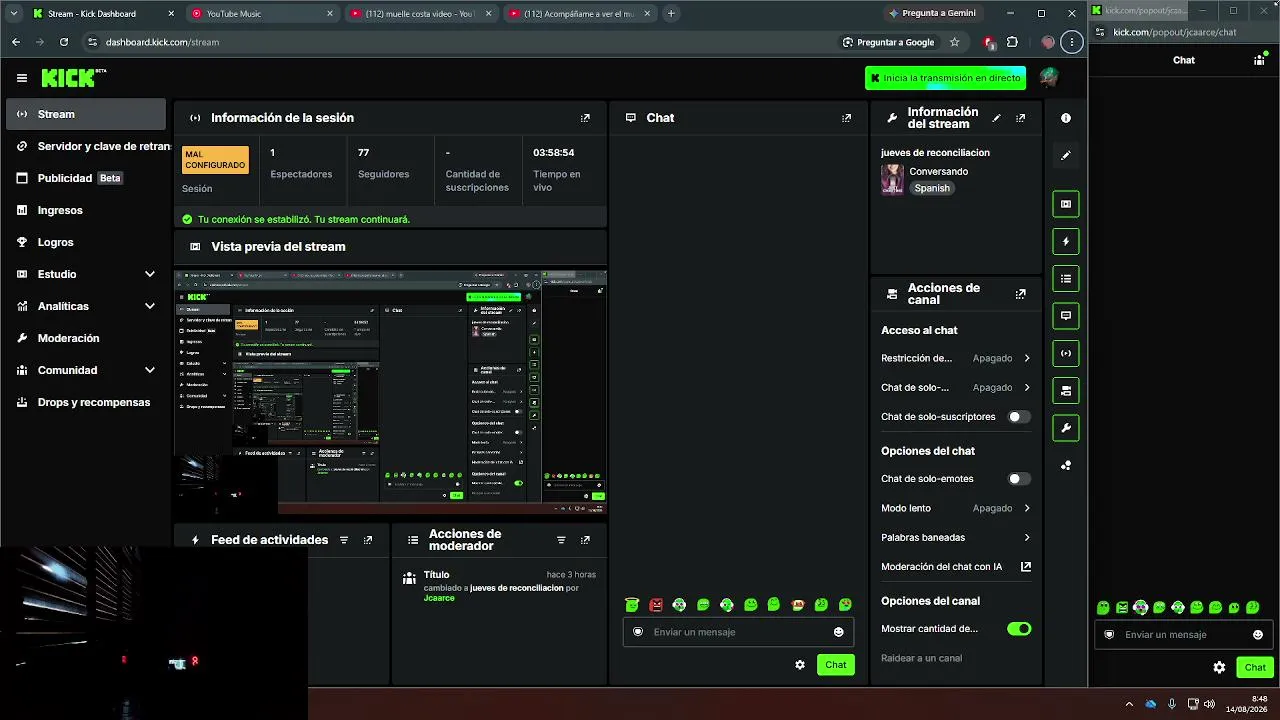This screenshot has width=1280, height=720.
Task: Switch to the YouTube Music tab
Action: point(262,13)
